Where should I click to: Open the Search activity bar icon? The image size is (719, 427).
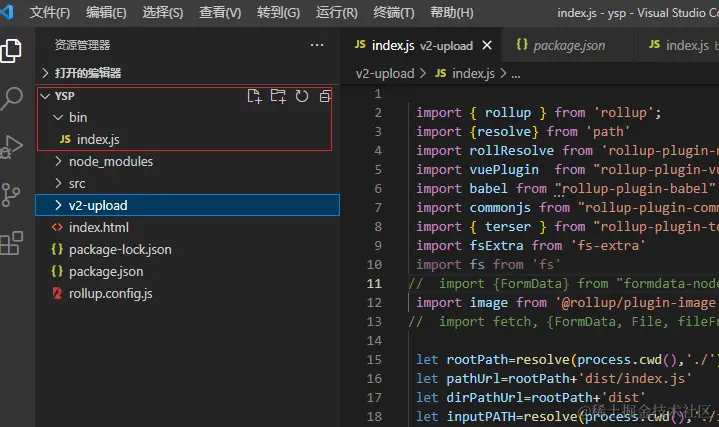[x=12, y=98]
